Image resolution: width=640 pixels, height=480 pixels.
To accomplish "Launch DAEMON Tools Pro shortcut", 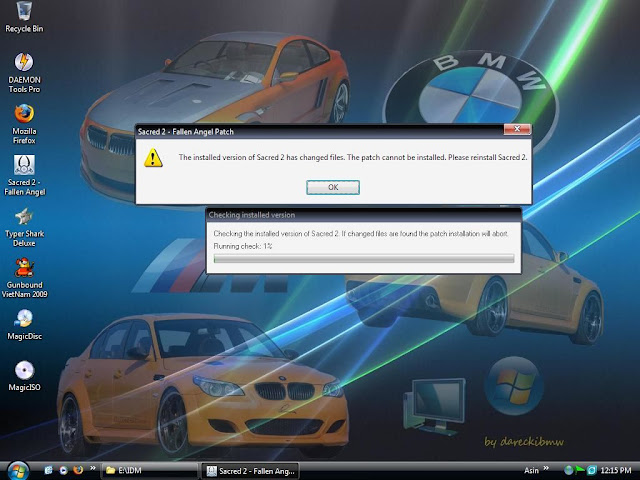I will (24, 73).
